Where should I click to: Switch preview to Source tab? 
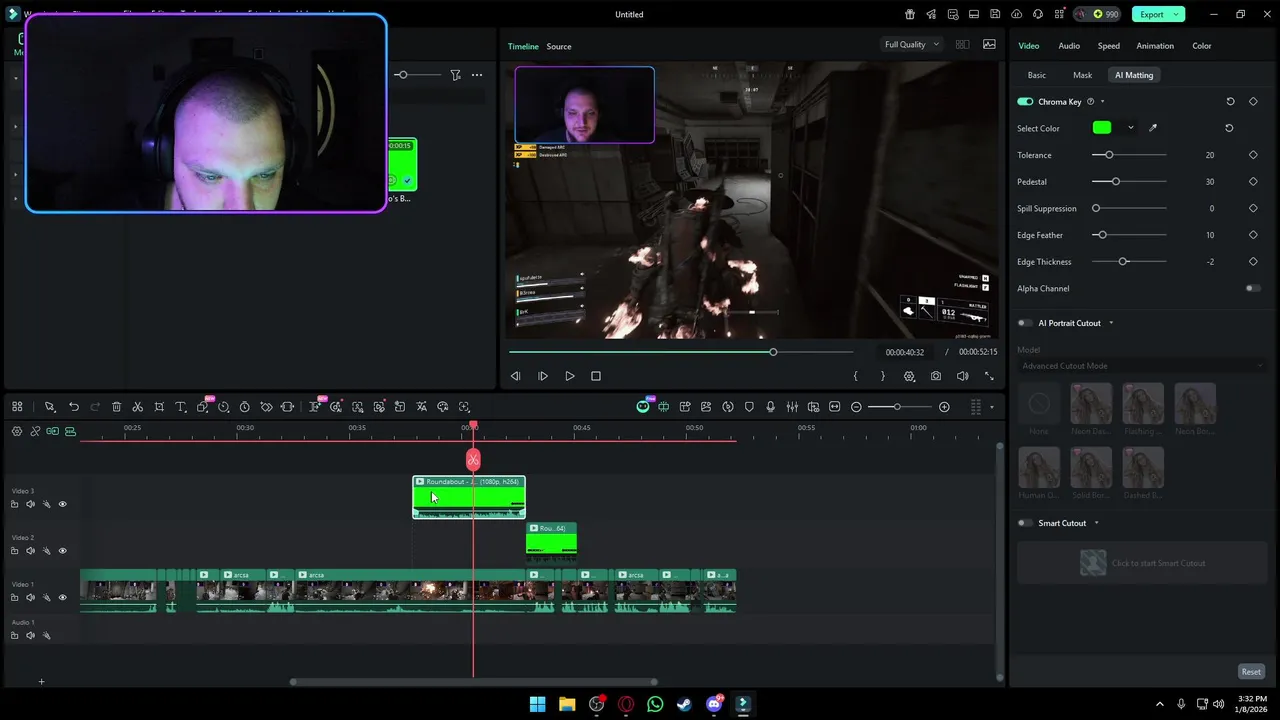click(x=559, y=46)
